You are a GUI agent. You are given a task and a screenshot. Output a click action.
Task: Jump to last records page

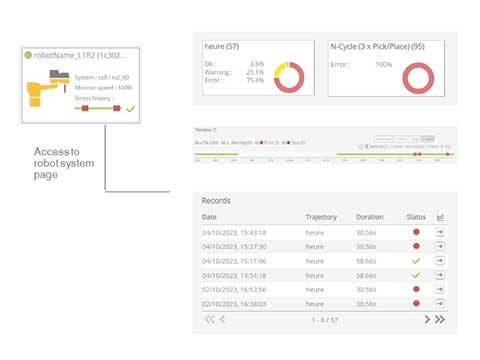440,319
